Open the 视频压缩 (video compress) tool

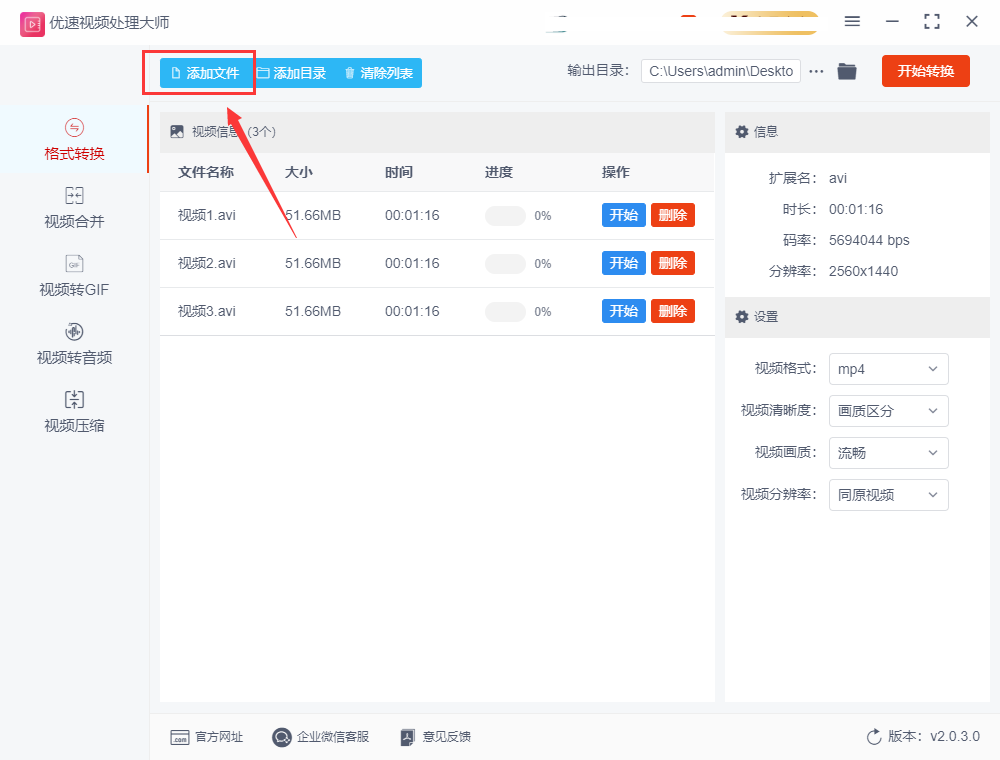click(x=72, y=411)
